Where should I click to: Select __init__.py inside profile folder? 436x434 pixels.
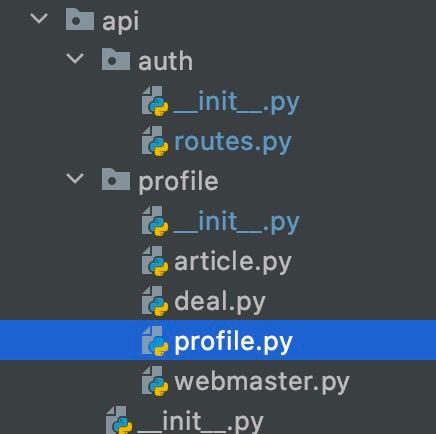click(236, 223)
